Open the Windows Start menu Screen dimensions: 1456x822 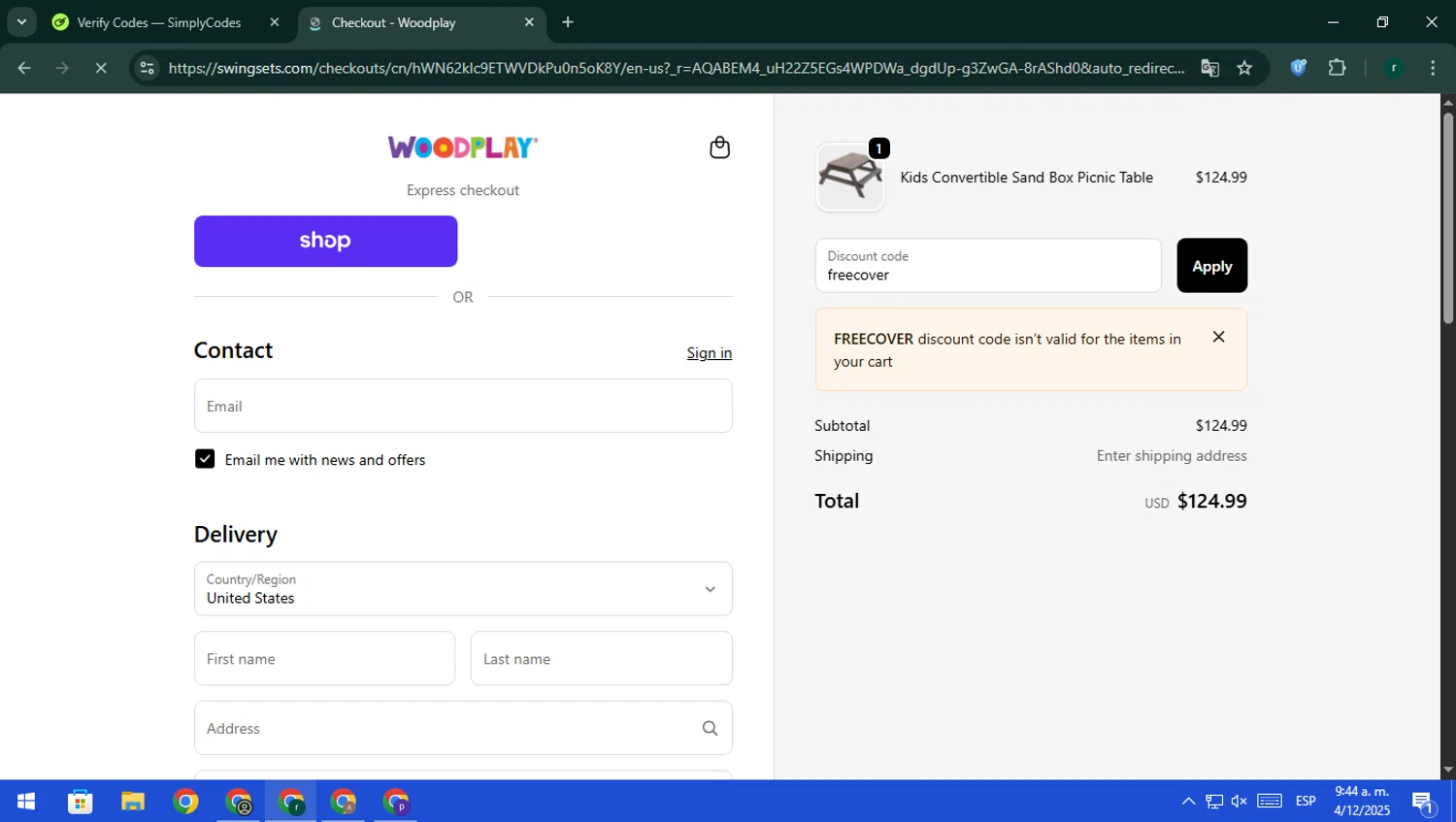[26, 802]
